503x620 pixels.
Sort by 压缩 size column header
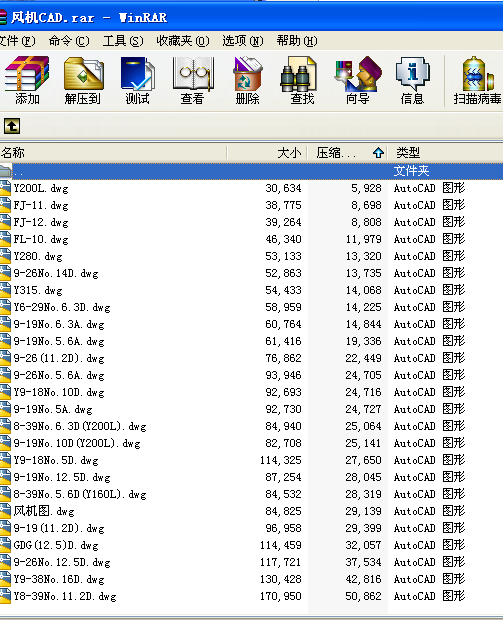coord(348,153)
